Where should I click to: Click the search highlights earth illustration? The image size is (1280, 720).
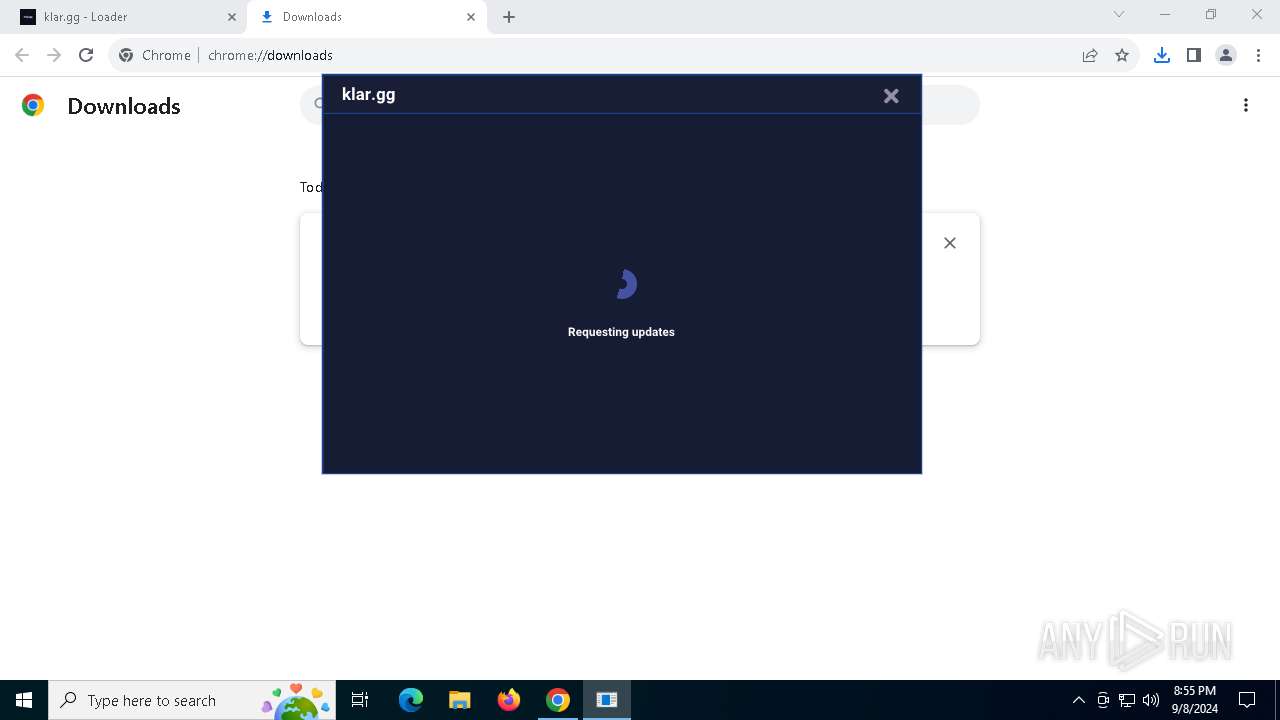click(296, 701)
